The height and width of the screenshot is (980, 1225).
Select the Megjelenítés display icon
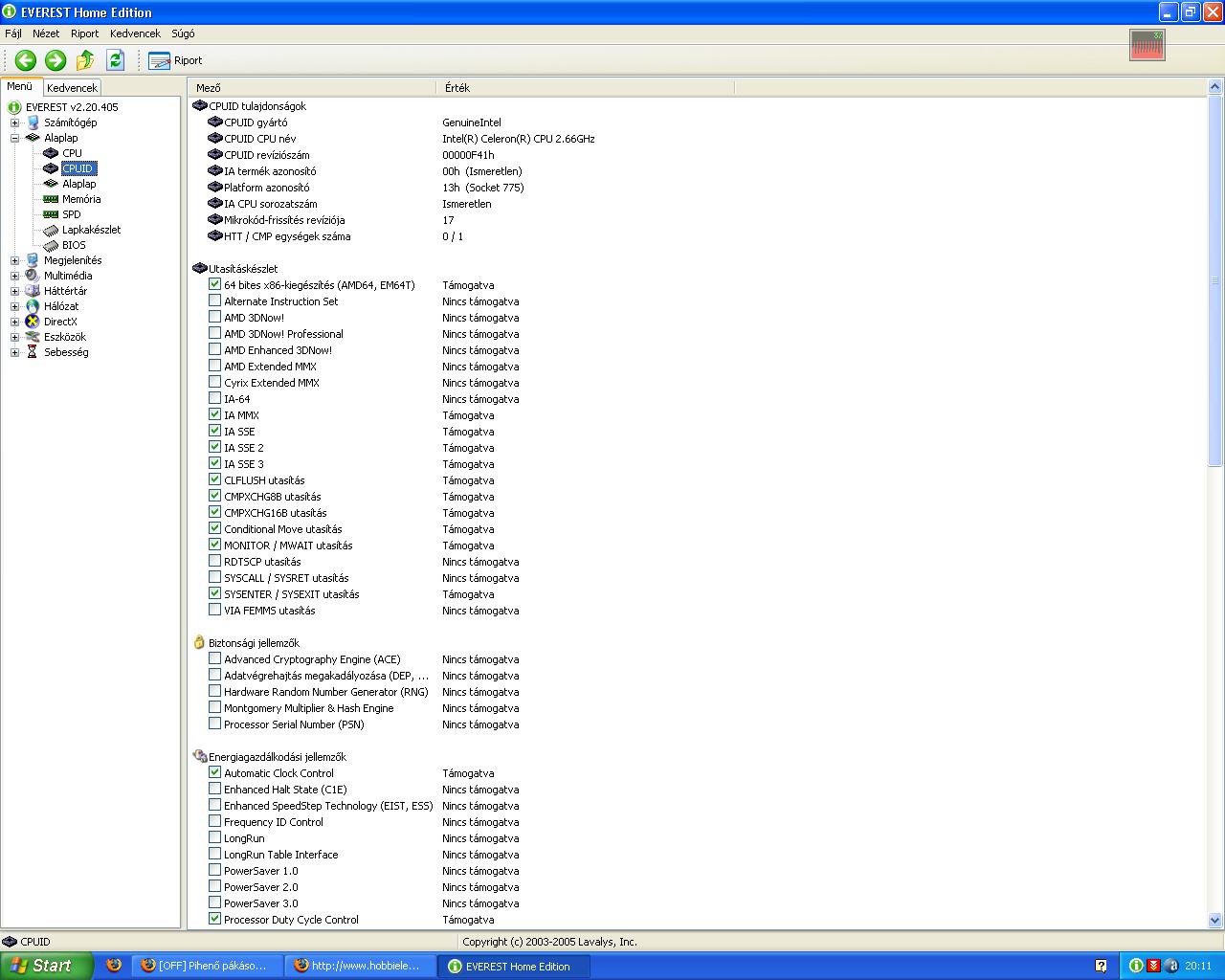coord(33,260)
